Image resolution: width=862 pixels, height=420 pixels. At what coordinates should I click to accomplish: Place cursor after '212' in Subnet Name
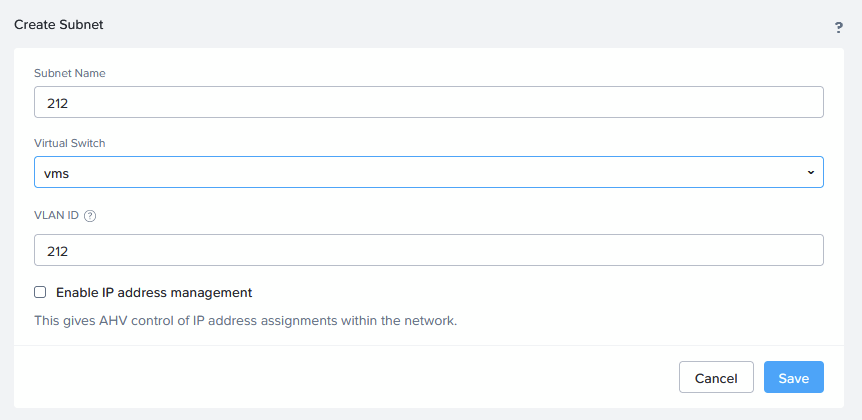pos(69,102)
